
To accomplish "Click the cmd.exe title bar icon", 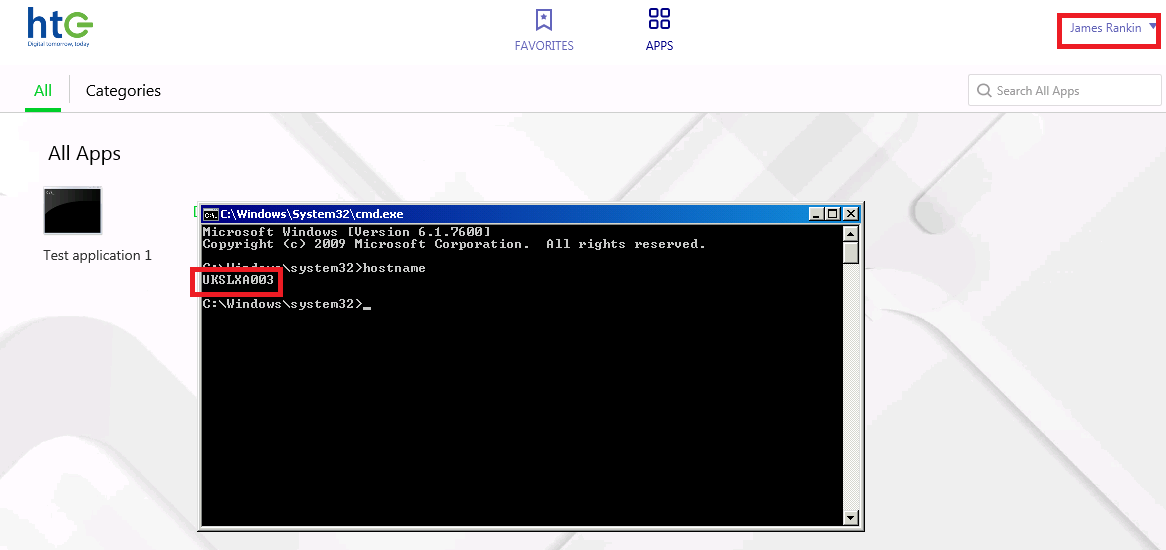I will pyautogui.click(x=211, y=214).
